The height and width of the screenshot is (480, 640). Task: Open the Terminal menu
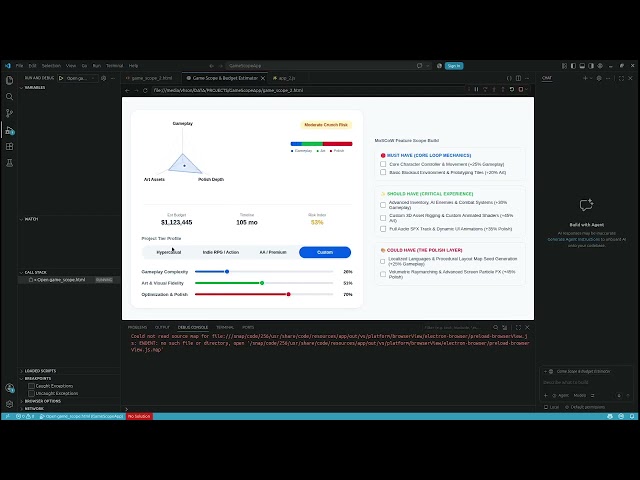(x=114, y=66)
